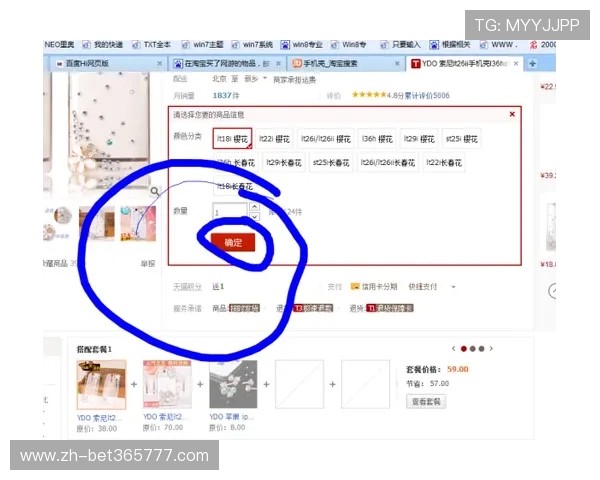This screenshot has width=600, height=480.
Task: Increase quantity with the up arrow
Action: [254, 206]
